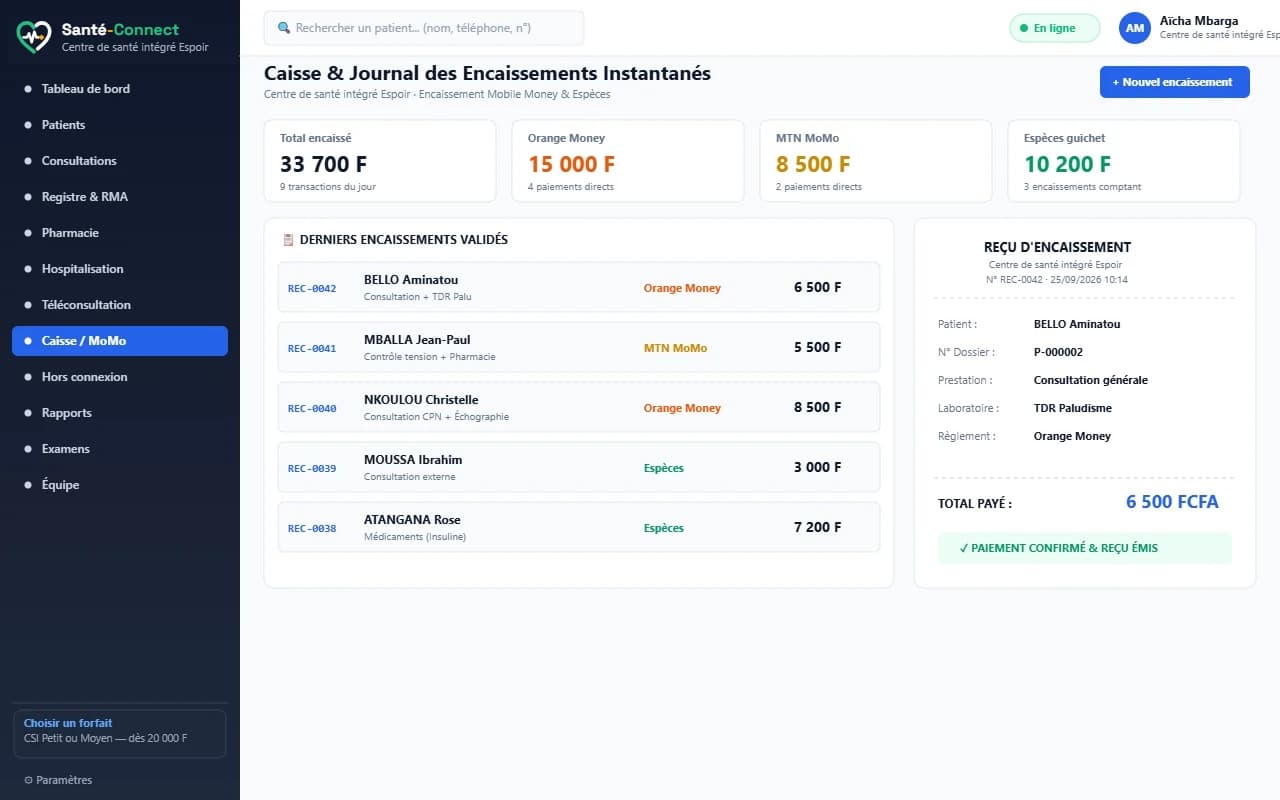Open the Examens section
The width and height of the screenshot is (1280, 800).
coord(120,449)
